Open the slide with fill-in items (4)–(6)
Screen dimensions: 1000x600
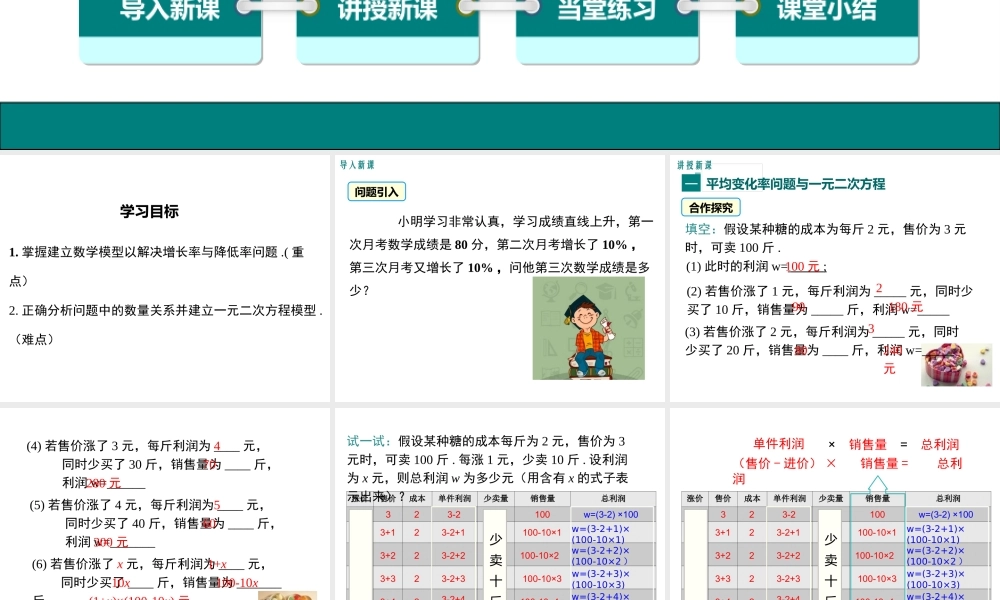(165, 504)
